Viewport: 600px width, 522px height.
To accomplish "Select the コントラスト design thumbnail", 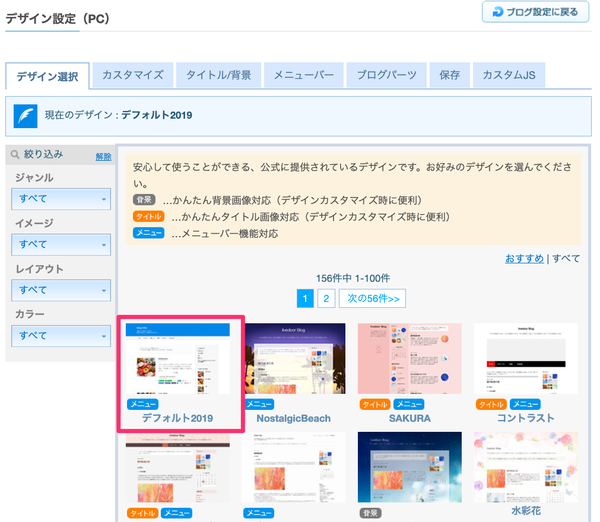I will (526, 359).
